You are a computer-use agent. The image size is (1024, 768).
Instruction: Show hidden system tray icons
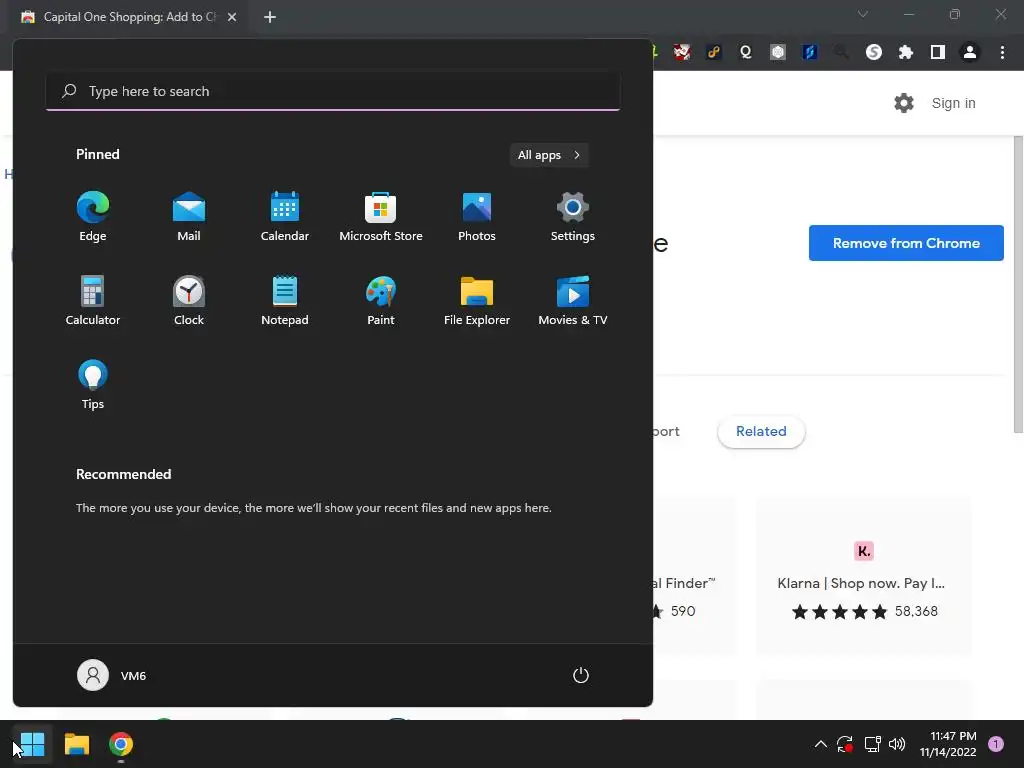tap(821, 744)
